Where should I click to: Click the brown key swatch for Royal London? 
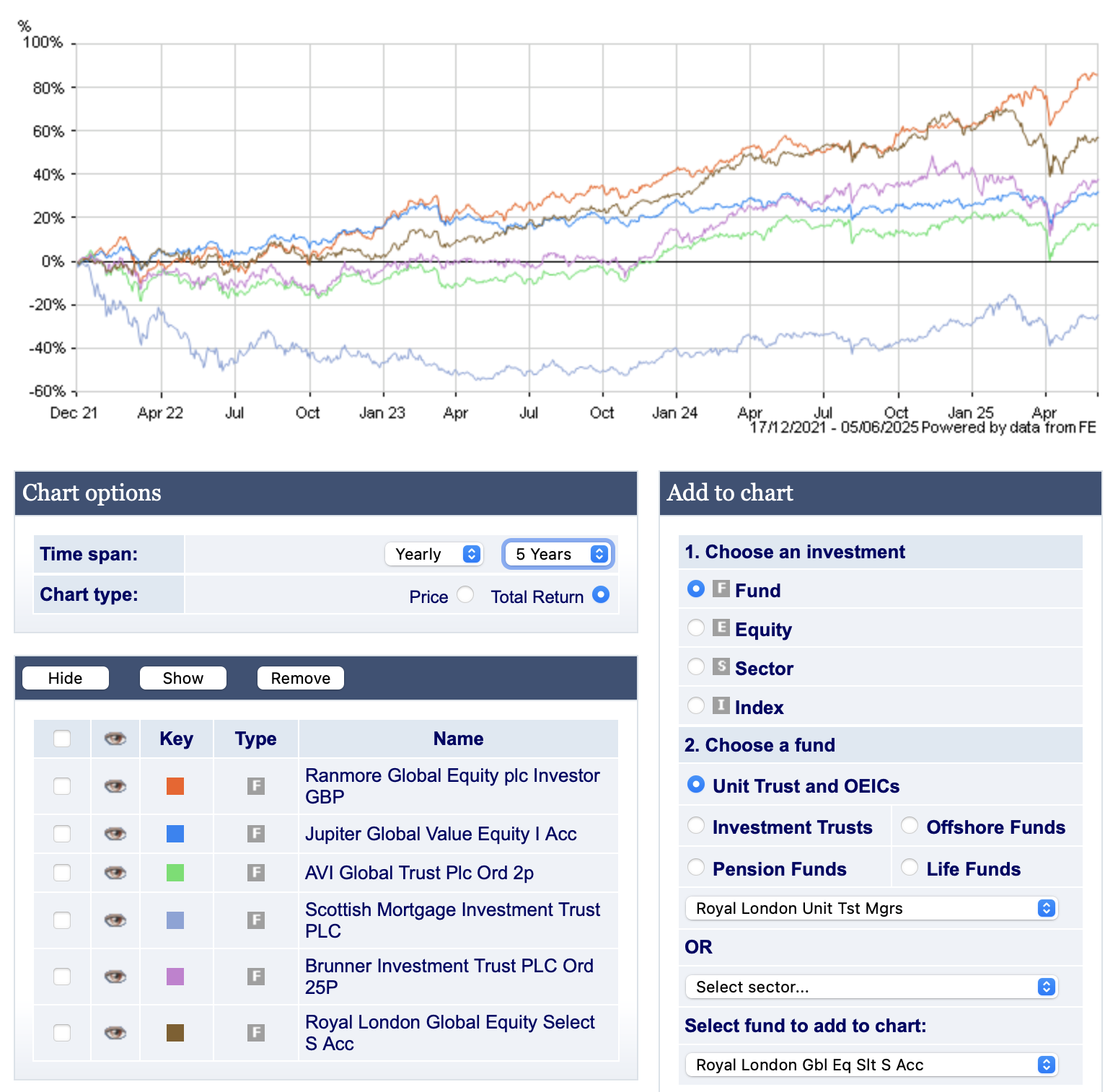tap(175, 1033)
